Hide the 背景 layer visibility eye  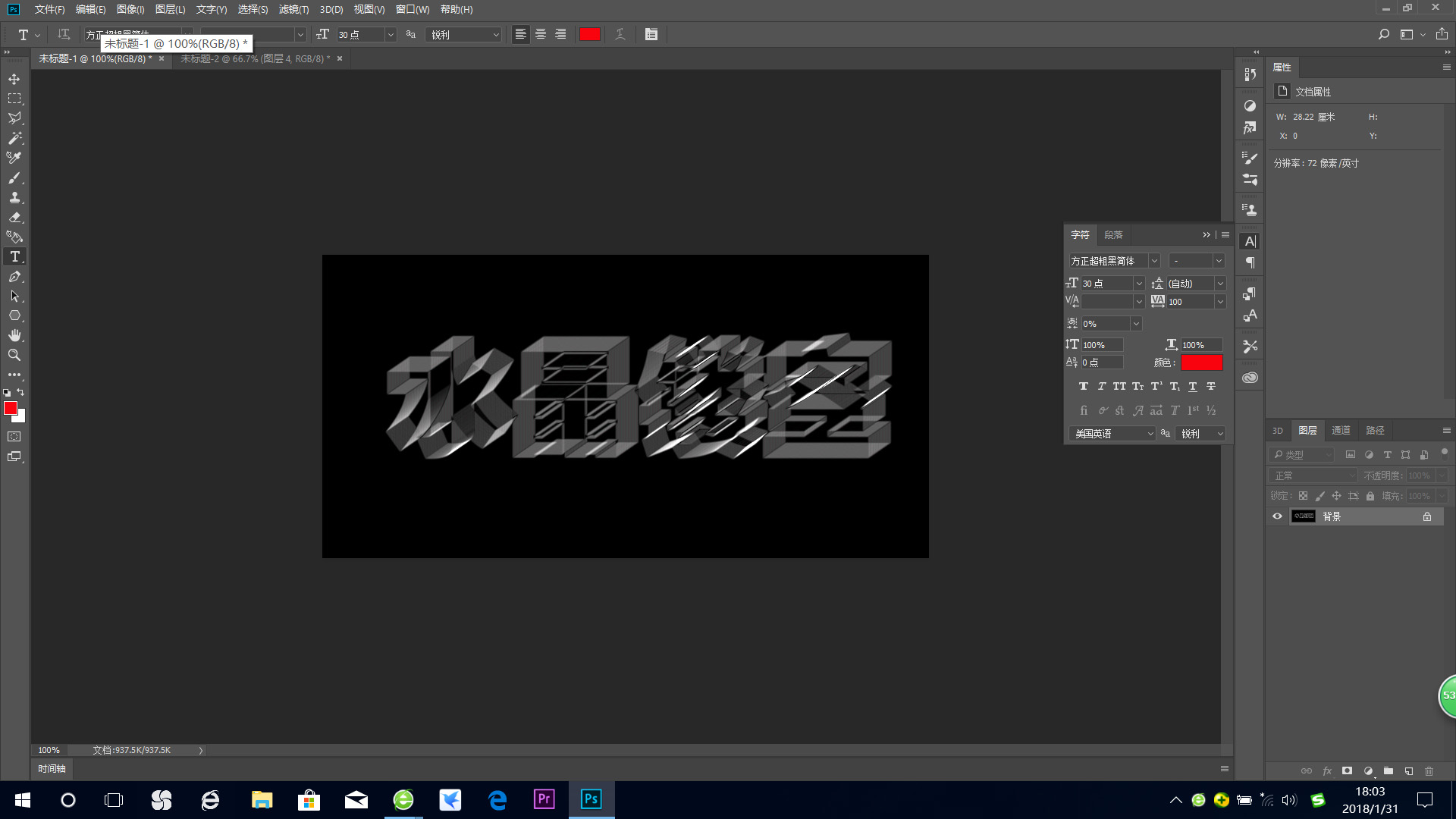coord(1277,516)
